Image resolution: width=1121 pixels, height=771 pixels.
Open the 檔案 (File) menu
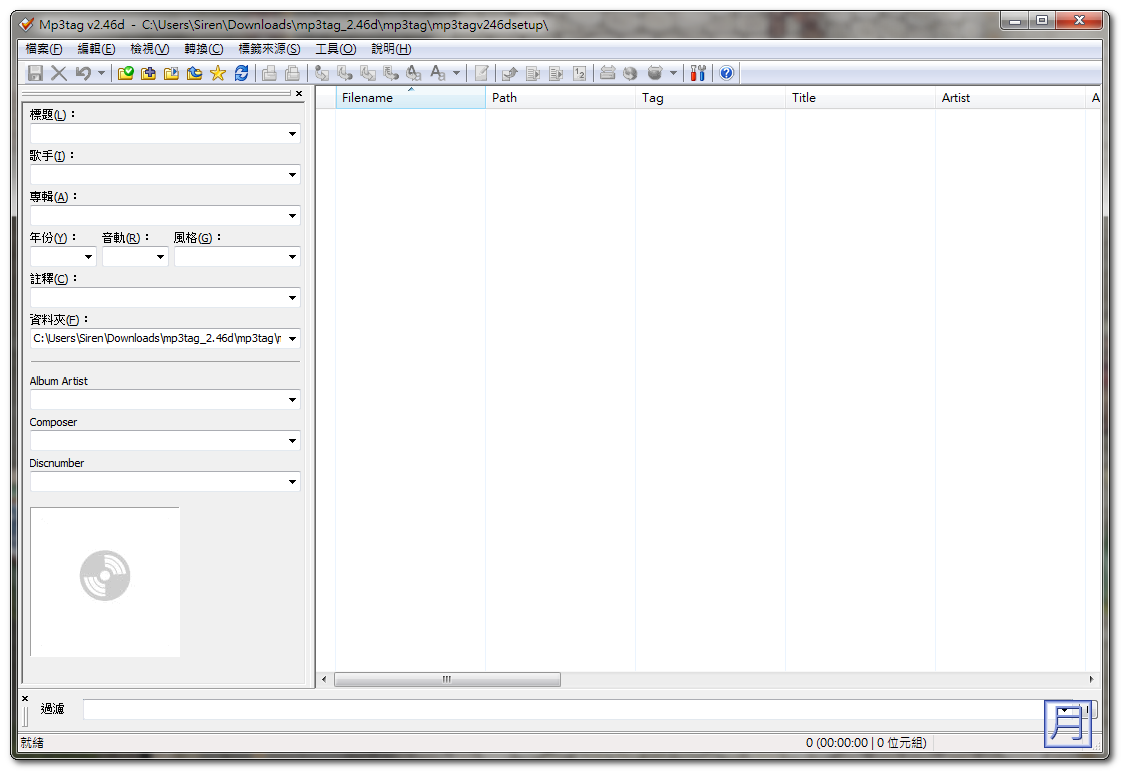[x=43, y=49]
